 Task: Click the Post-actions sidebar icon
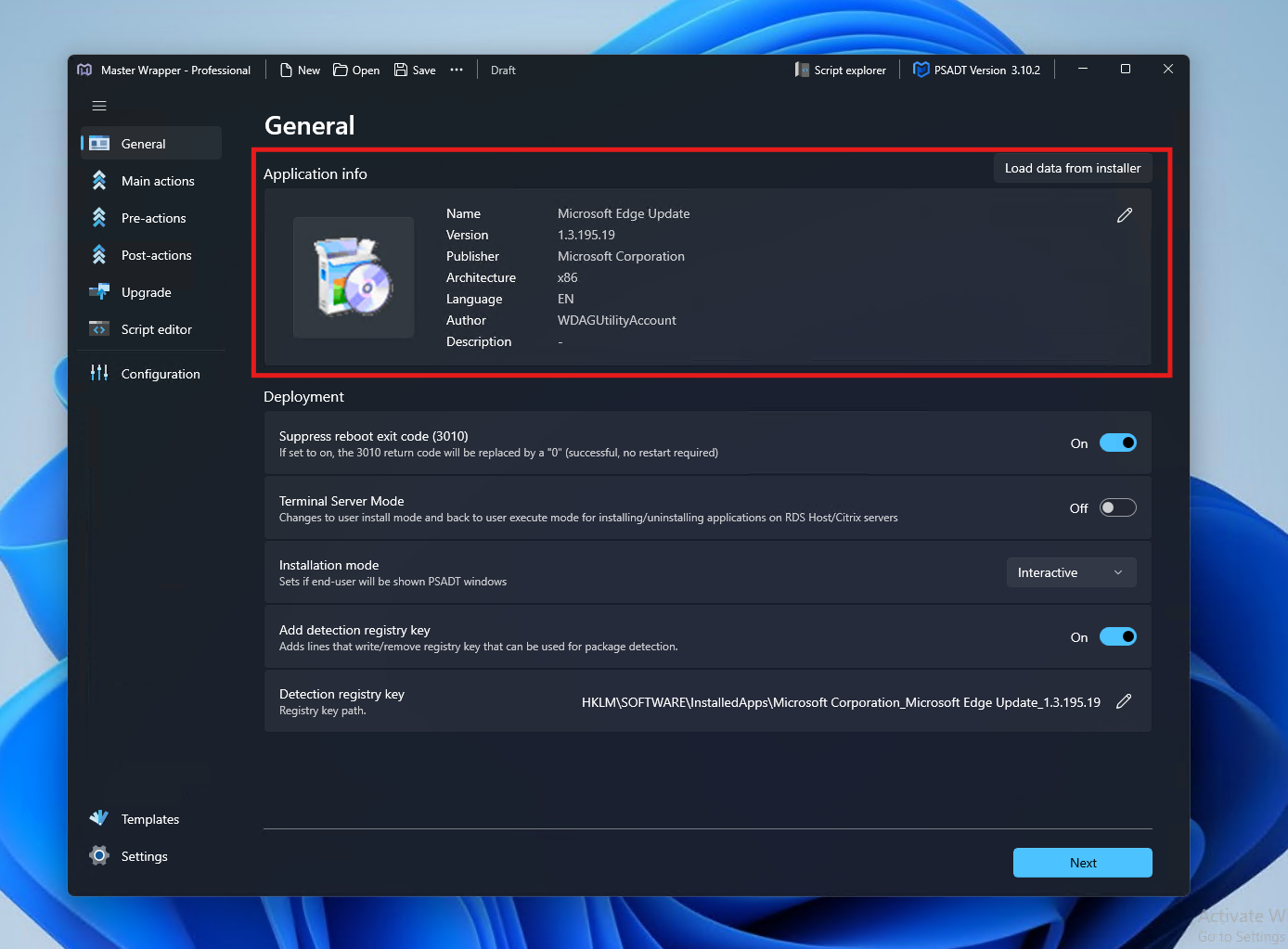pyautogui.click(x=99, y=255)
